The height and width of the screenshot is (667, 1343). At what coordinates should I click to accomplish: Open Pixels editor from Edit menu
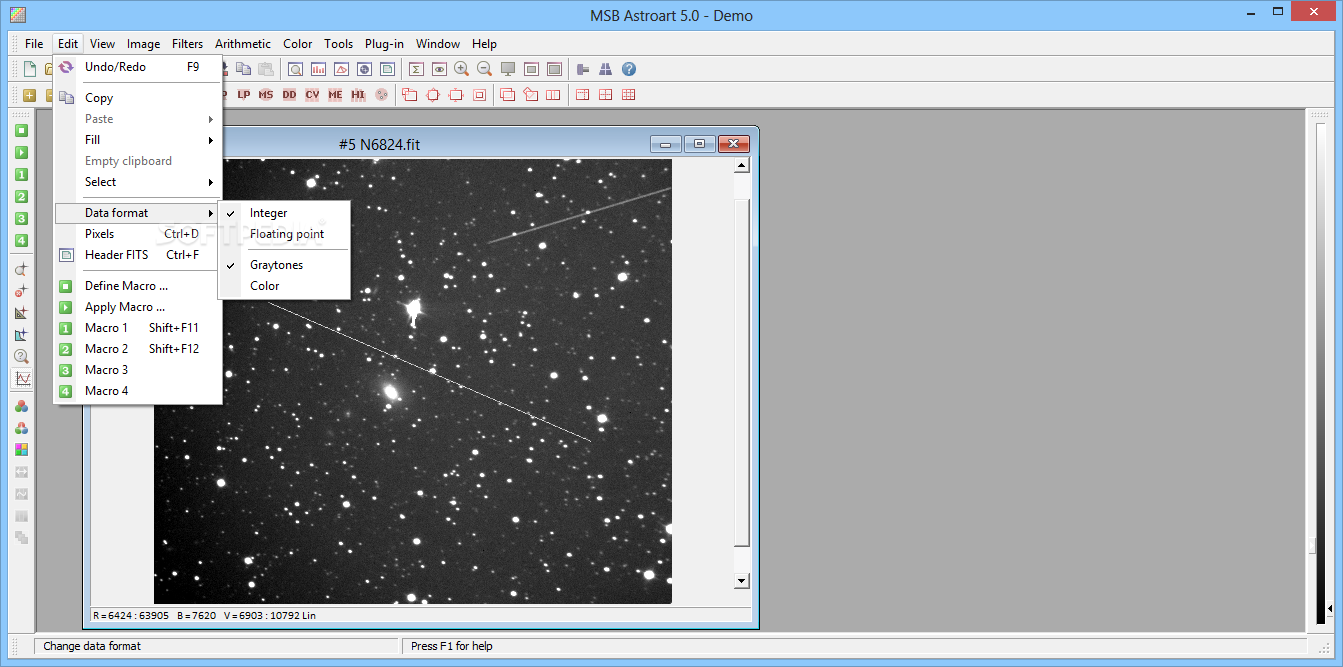click(x=137, y=234)
